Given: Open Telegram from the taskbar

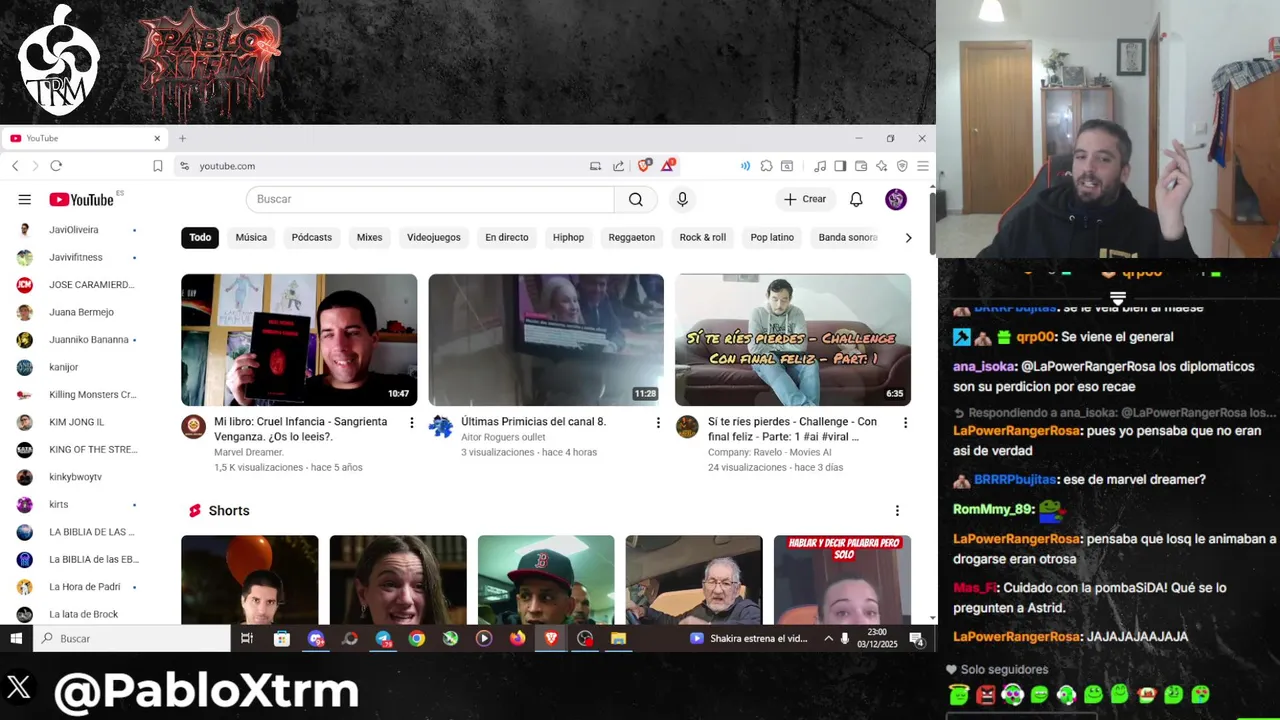Looking at the screenshot, I should 383,638.
